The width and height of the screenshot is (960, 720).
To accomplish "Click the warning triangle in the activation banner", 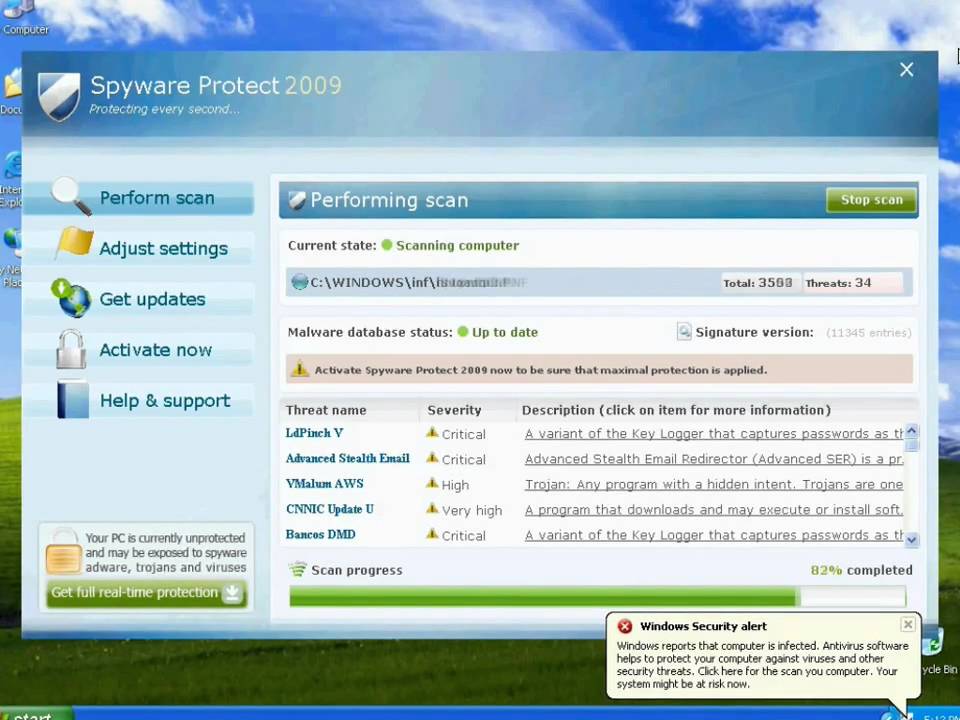I will pyautogui.click(x=299, y=369).
